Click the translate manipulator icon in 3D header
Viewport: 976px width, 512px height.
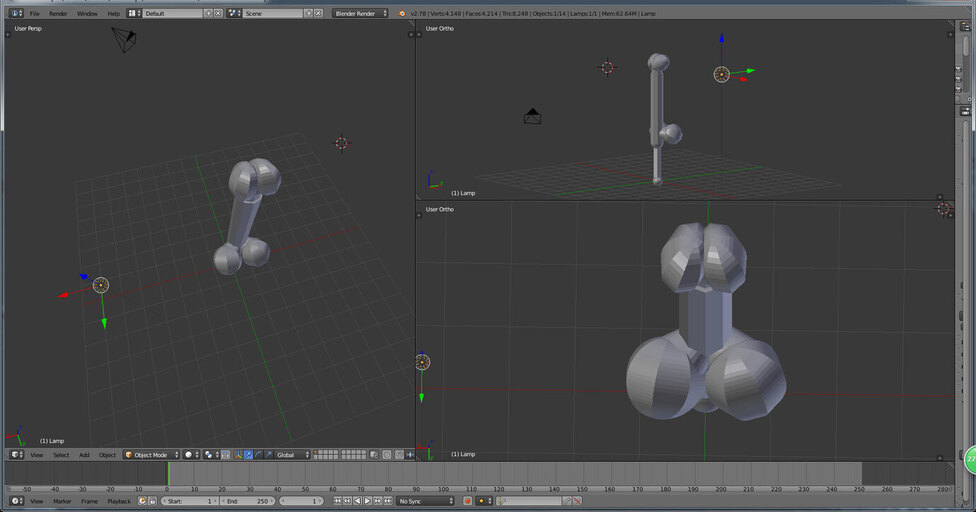(248, 455)
